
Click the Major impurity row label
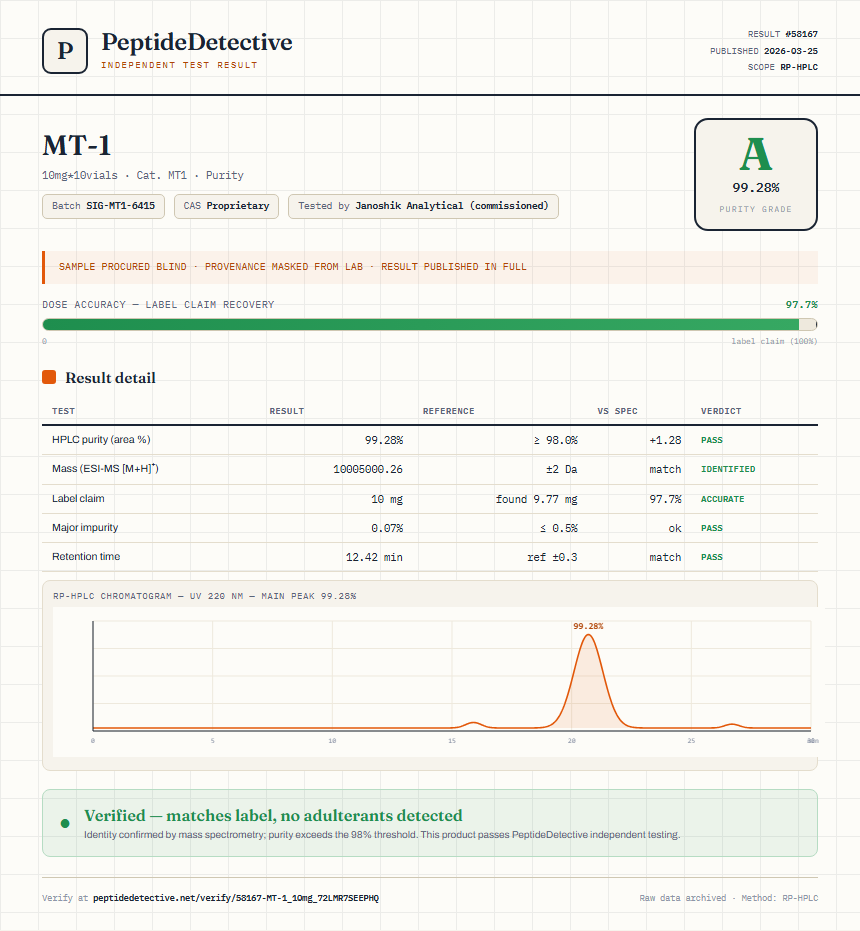pos(85,527)
